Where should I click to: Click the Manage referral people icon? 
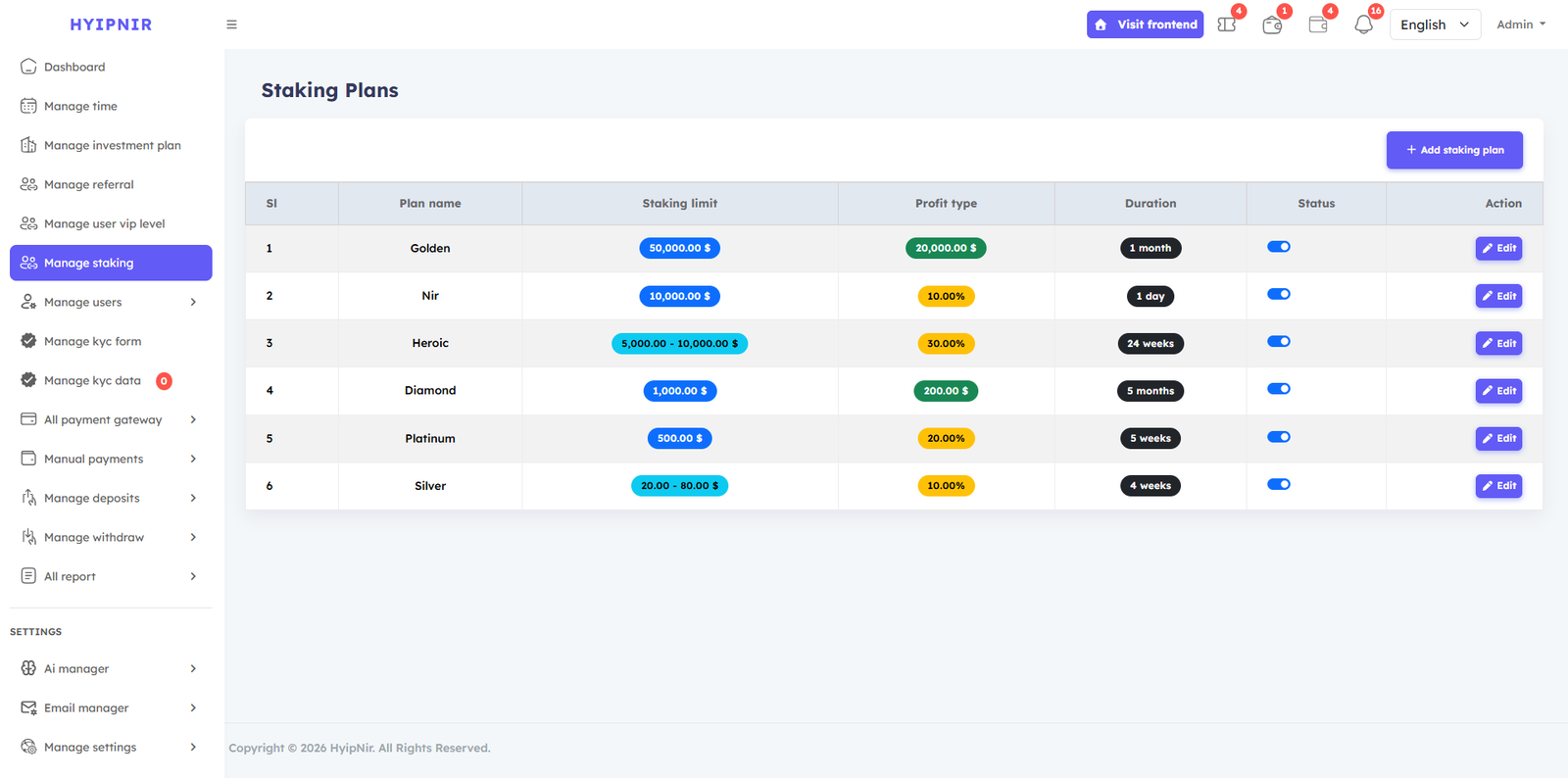point(28,184)
